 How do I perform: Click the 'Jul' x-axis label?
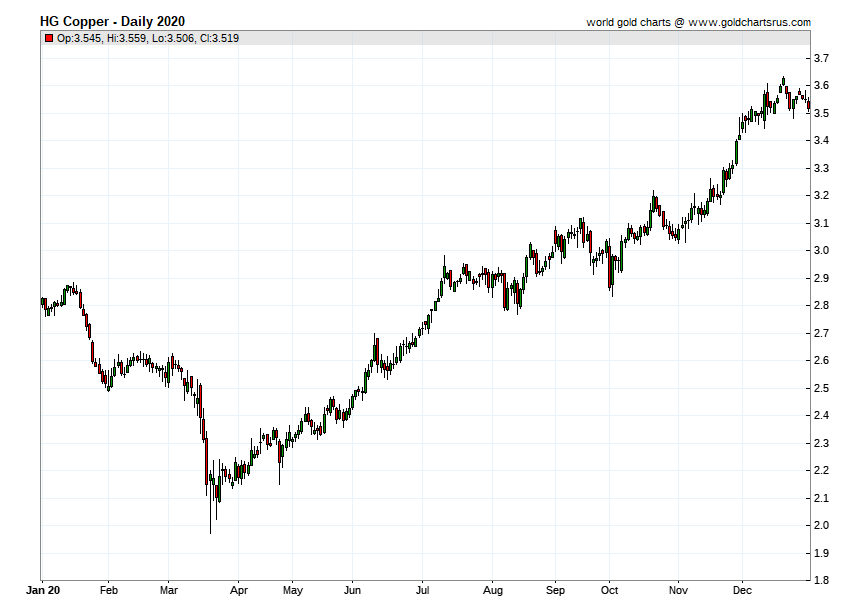(x=422, y=590)
